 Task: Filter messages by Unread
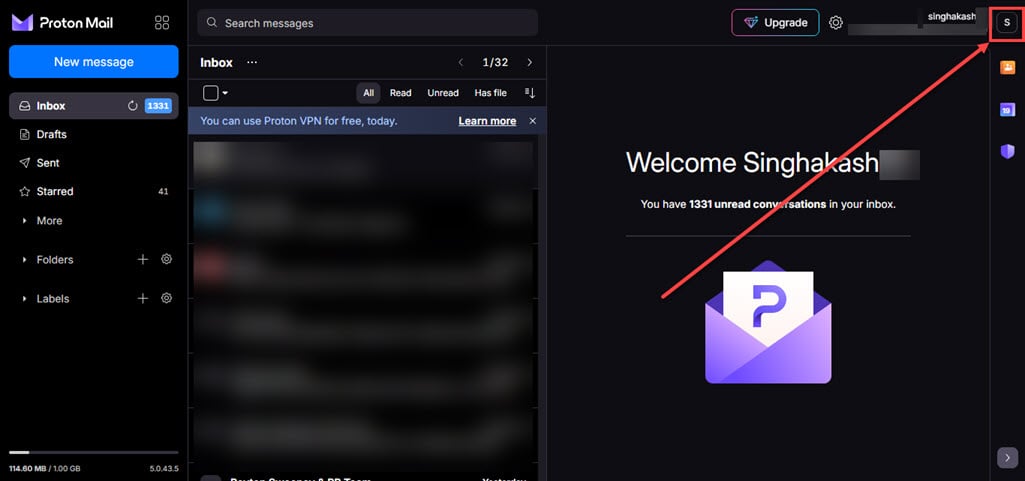(x=443, y=93)
